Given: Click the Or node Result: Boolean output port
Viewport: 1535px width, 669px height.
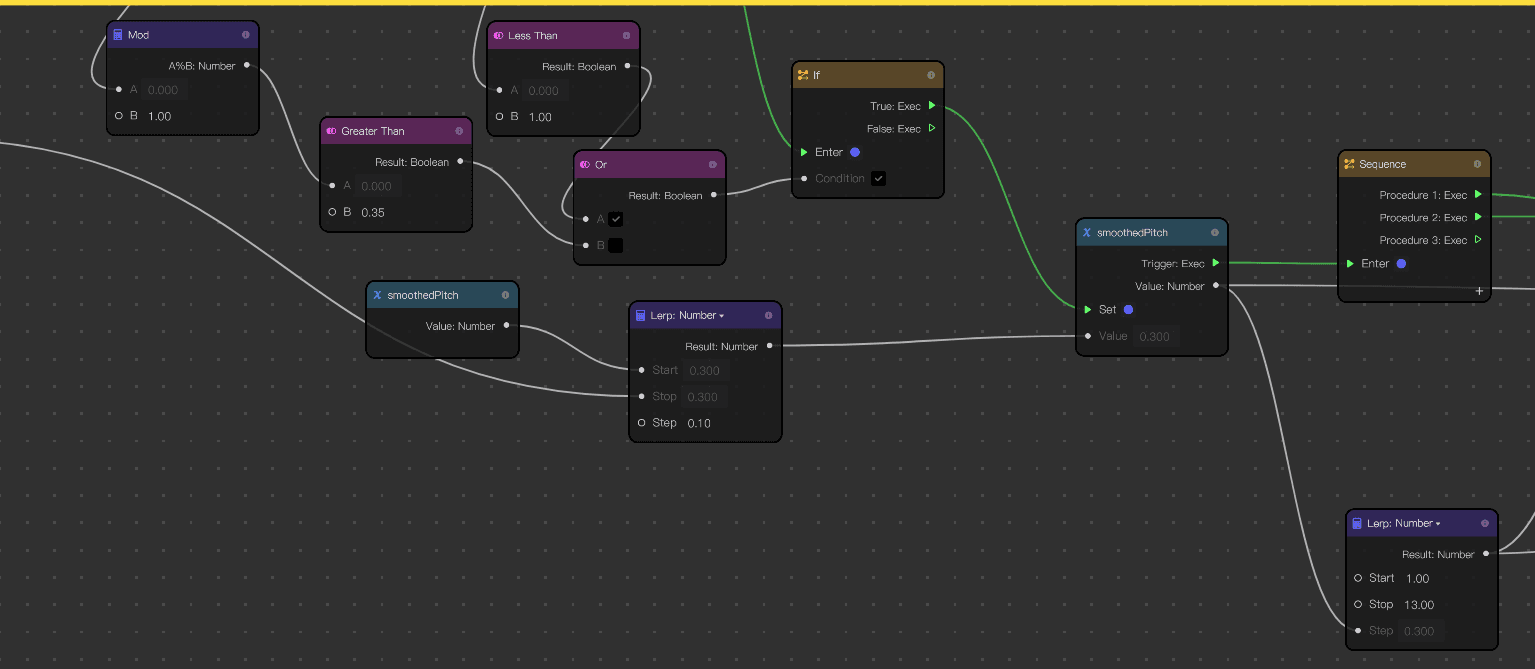Looking at the screenshot, I should point(714,195).
